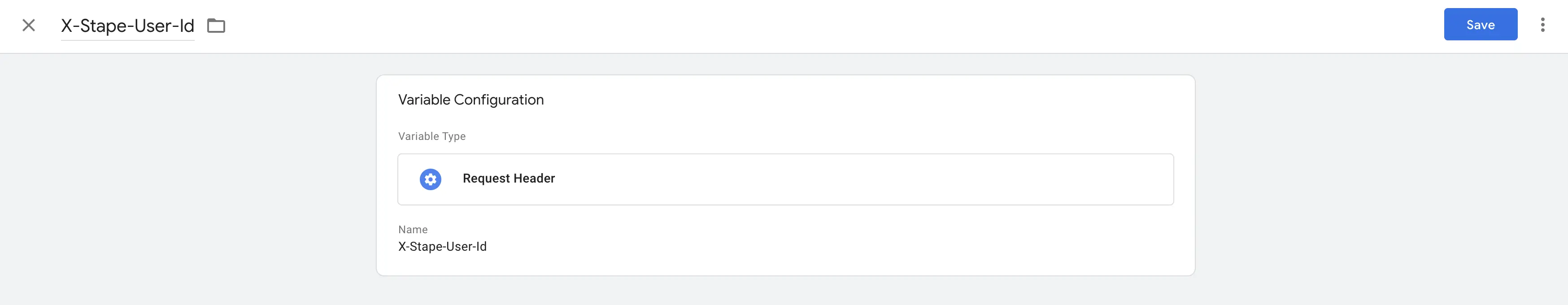Close the variable editor with the X icon
Viewport: 1568px width, 305px height.
29,25
